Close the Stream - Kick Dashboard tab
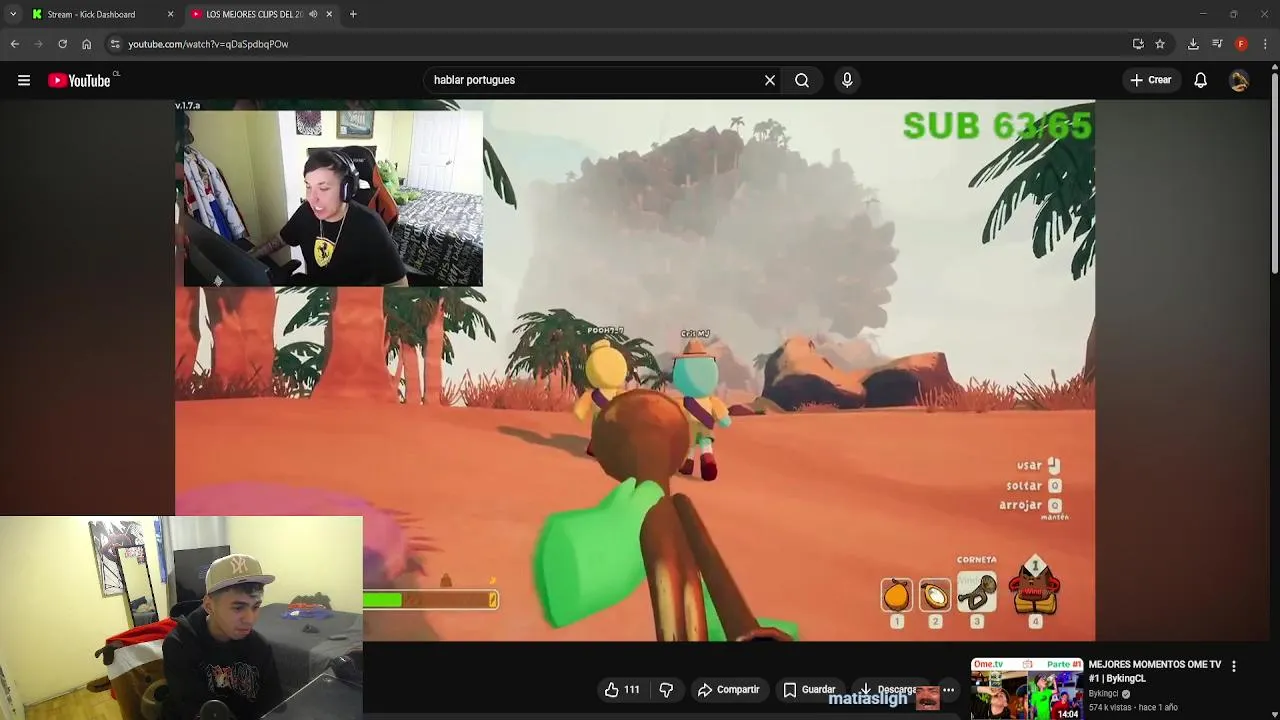Image resolution: width=1280 pixels, height=720 pixels. [x=170, y=14]
